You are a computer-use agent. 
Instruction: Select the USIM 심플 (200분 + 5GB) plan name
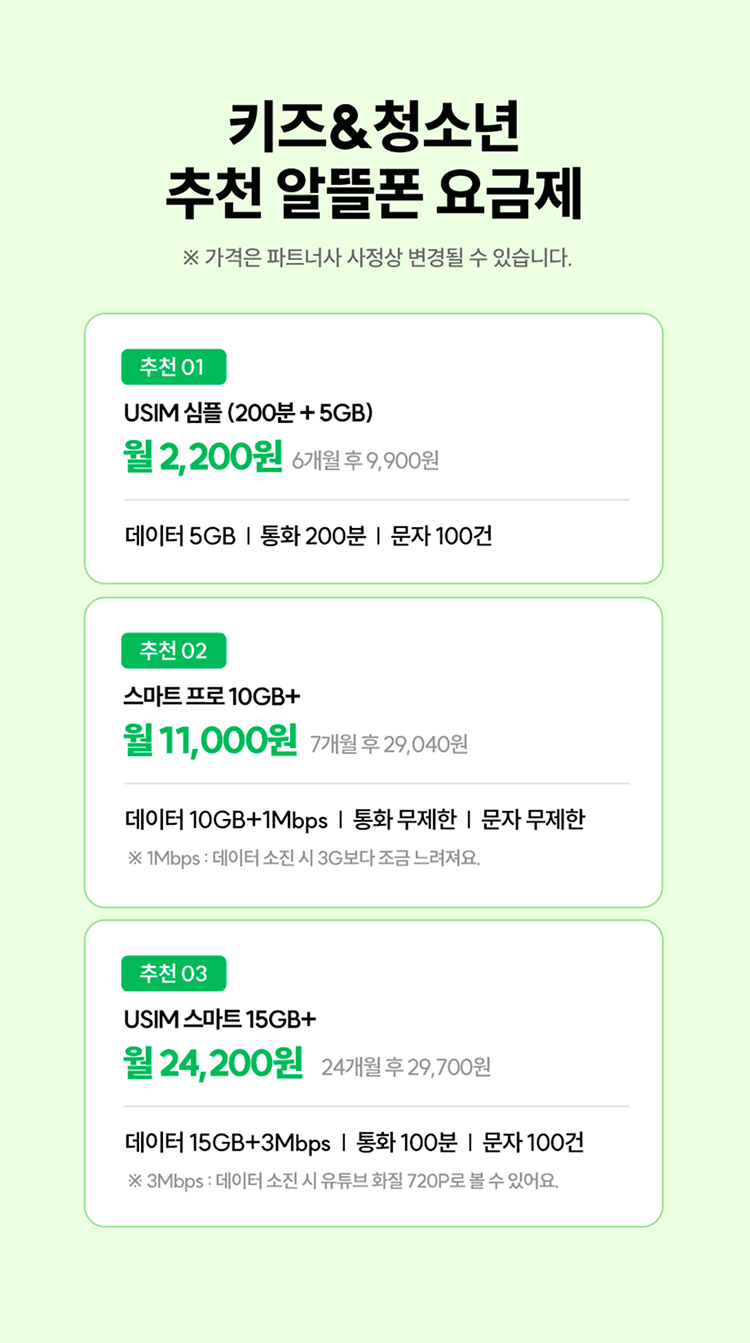pos(249,413)
